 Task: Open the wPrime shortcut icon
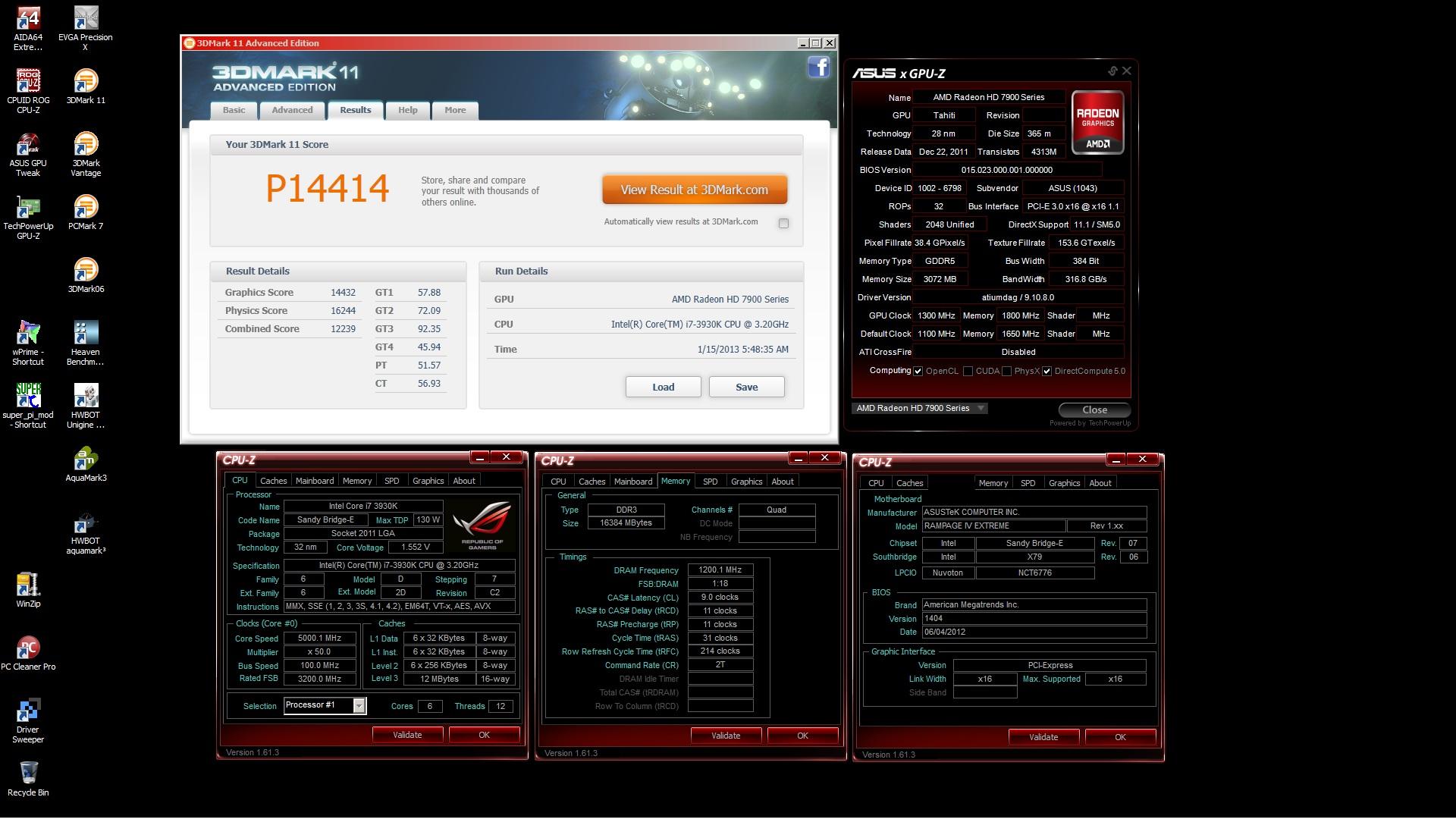[x=28, y=344]
